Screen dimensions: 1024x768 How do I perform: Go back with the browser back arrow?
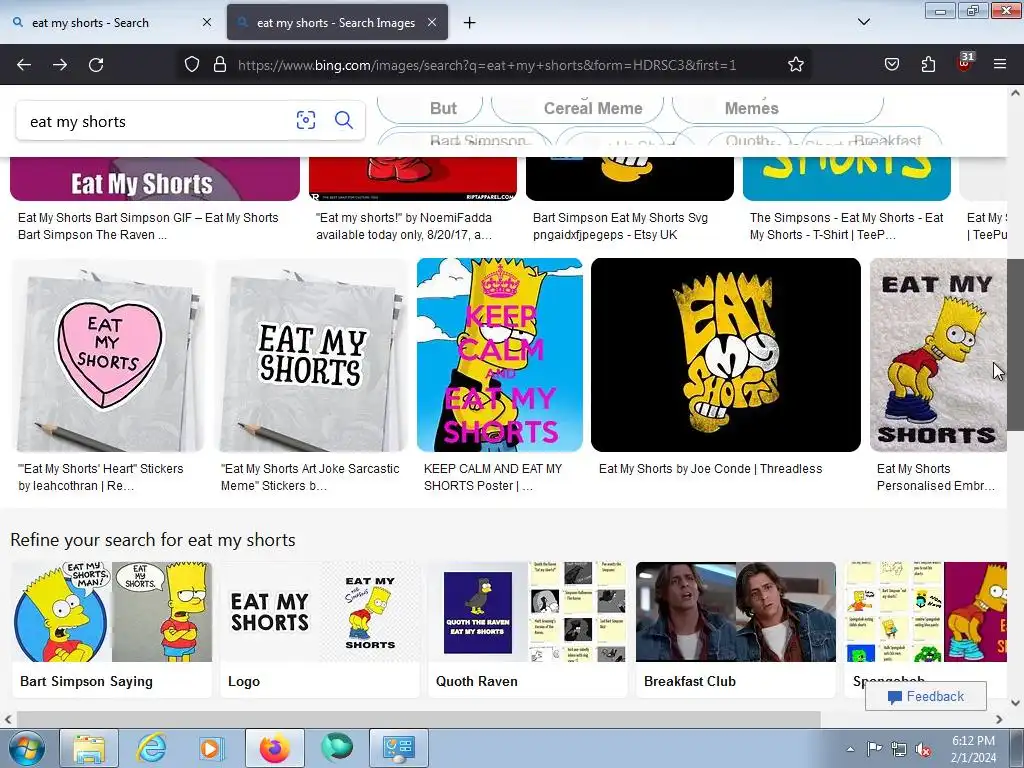[x=24, y=65]
